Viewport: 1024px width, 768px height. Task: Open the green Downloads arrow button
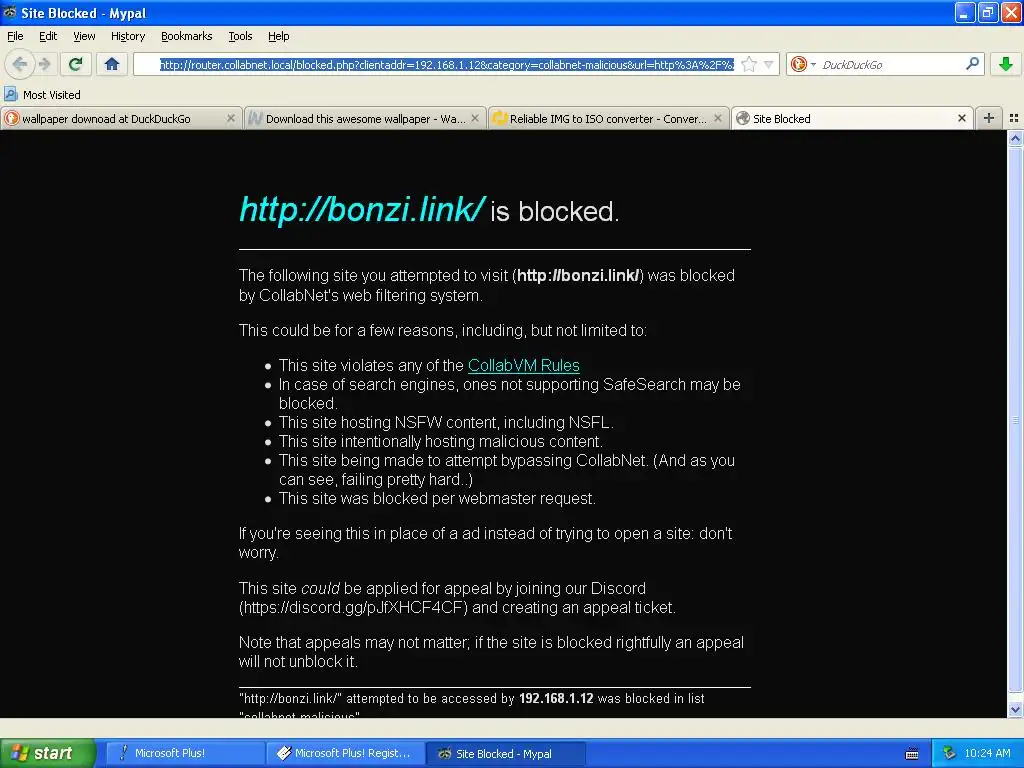[1006, 64]
